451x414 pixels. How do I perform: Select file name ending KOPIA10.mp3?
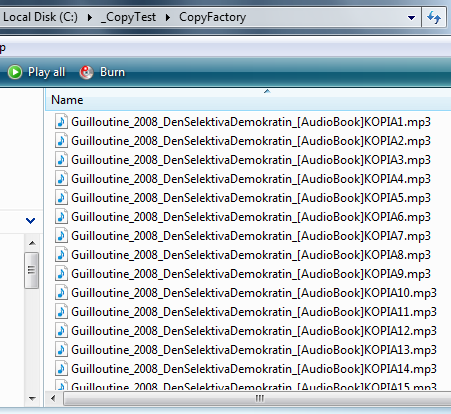pos(254,293)
